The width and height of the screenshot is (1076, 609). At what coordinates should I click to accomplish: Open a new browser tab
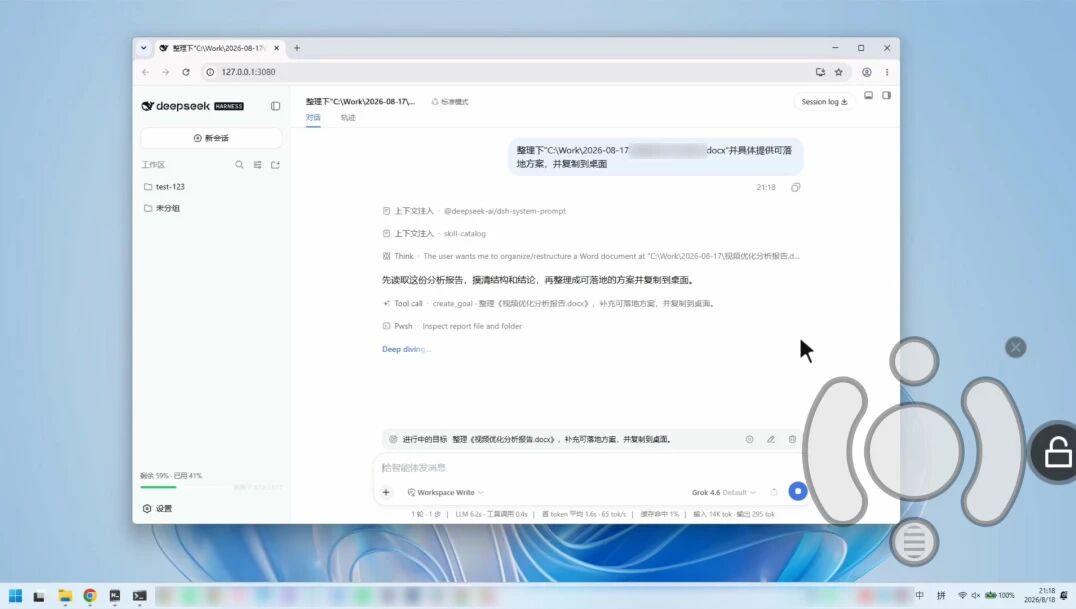pos(297,48)
